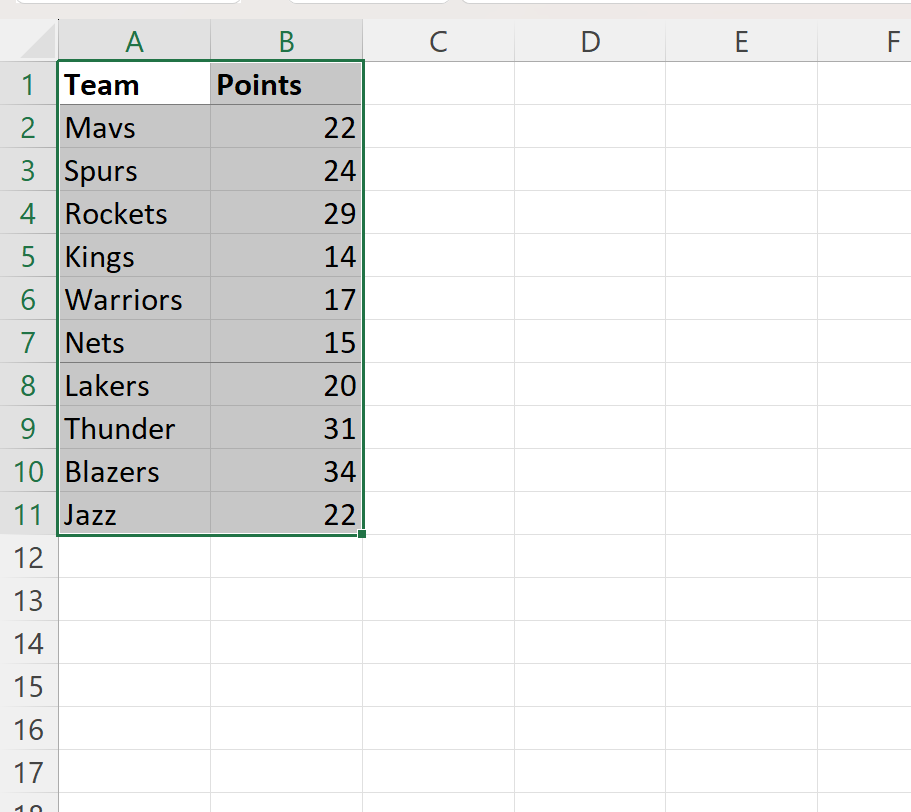Select the cell containing Jazz
This screenshot has width=911, height=812.
click(x=134, y=514)
